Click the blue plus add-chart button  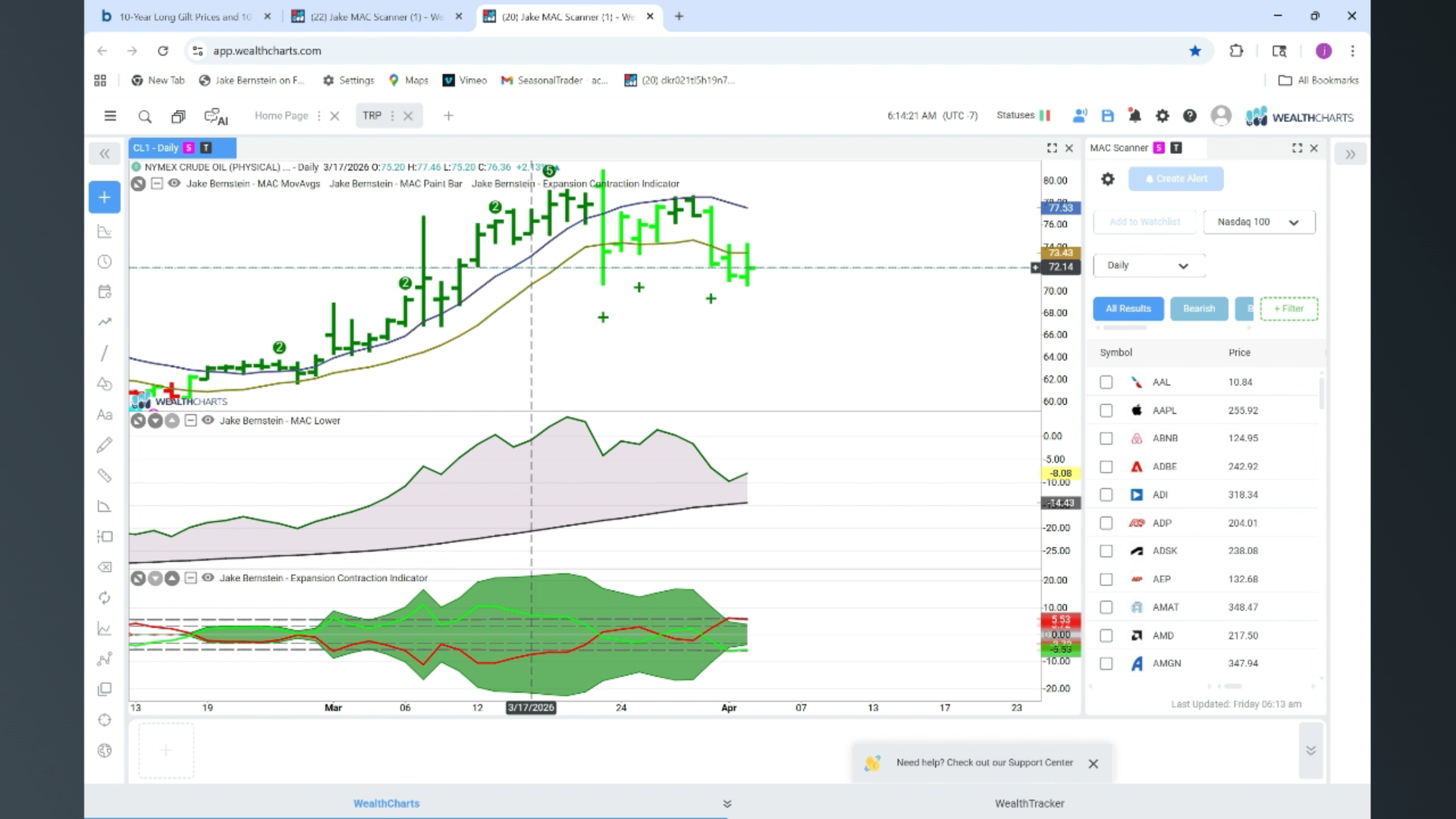tap(105, 197)
